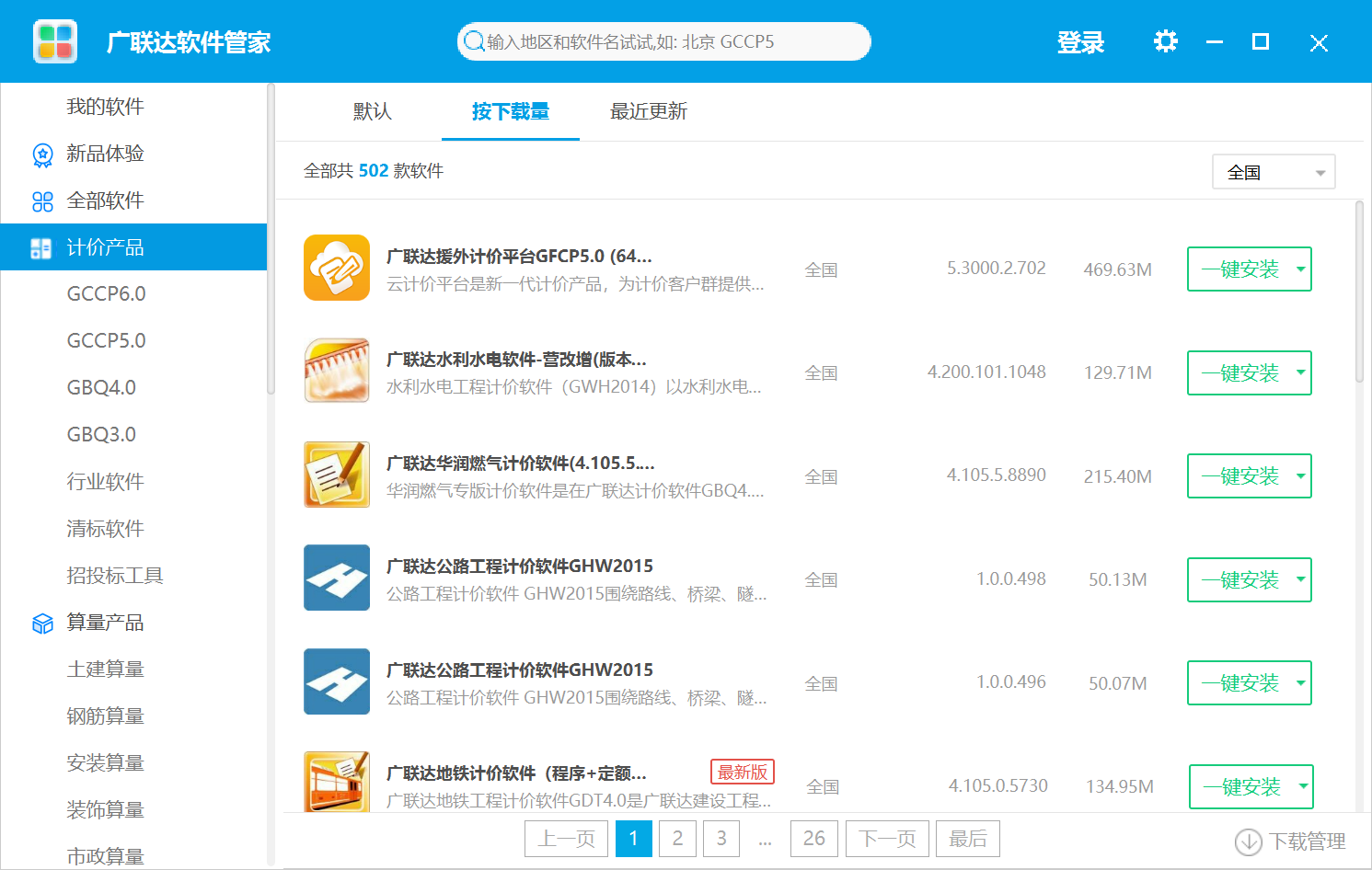
Task: Open the 全国 region dropdown
Action: click(x=1274, y=172)
